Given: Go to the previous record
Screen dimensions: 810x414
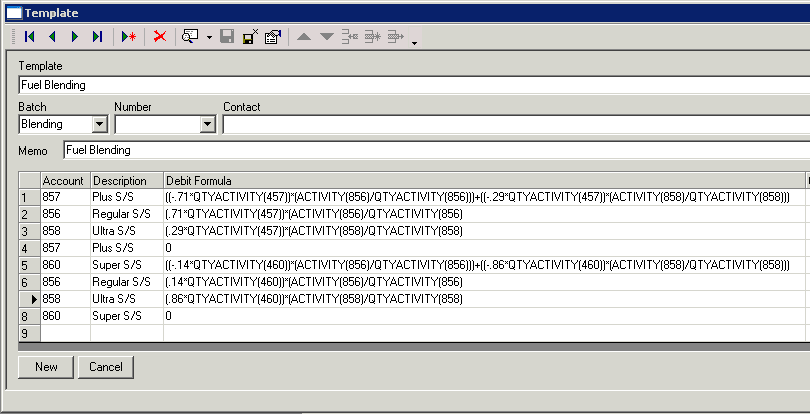Looking at the screenshot, I should [x=52, y=37].
